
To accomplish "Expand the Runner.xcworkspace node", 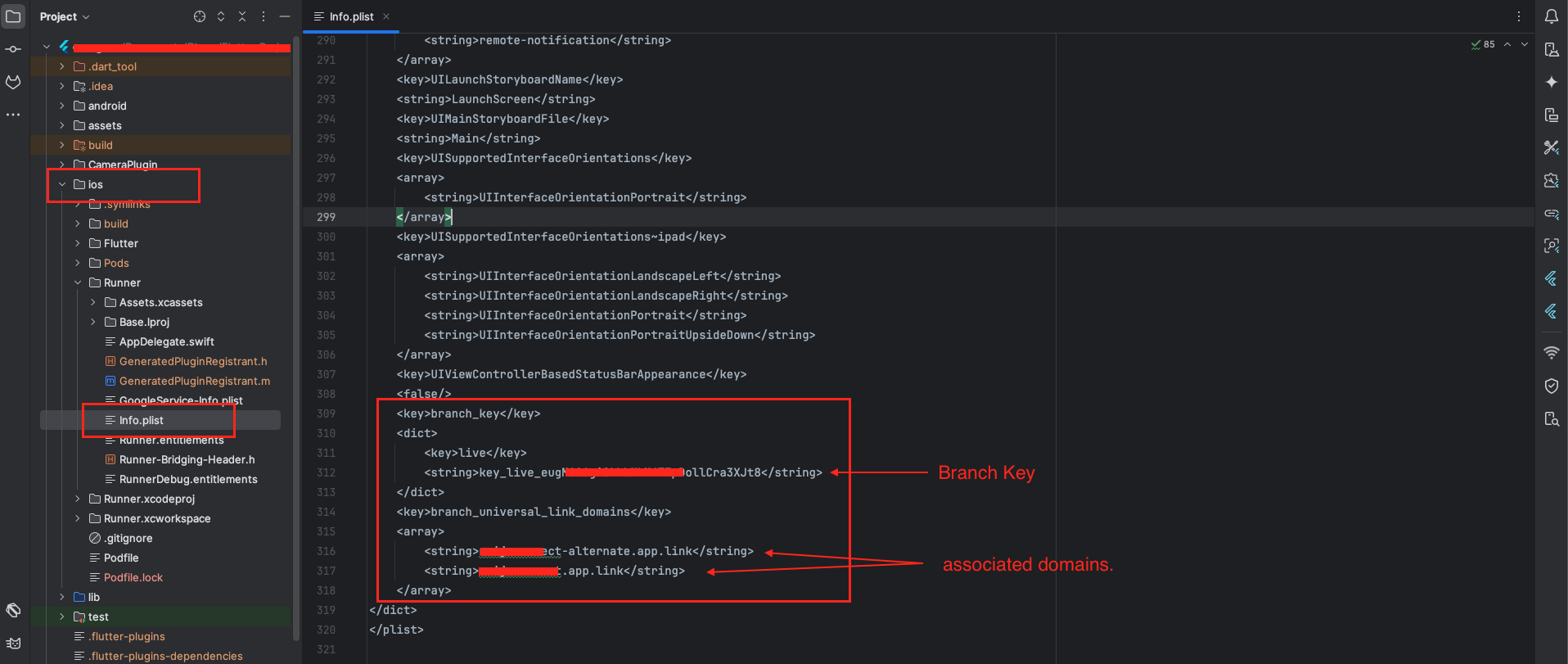I will 78,518.
